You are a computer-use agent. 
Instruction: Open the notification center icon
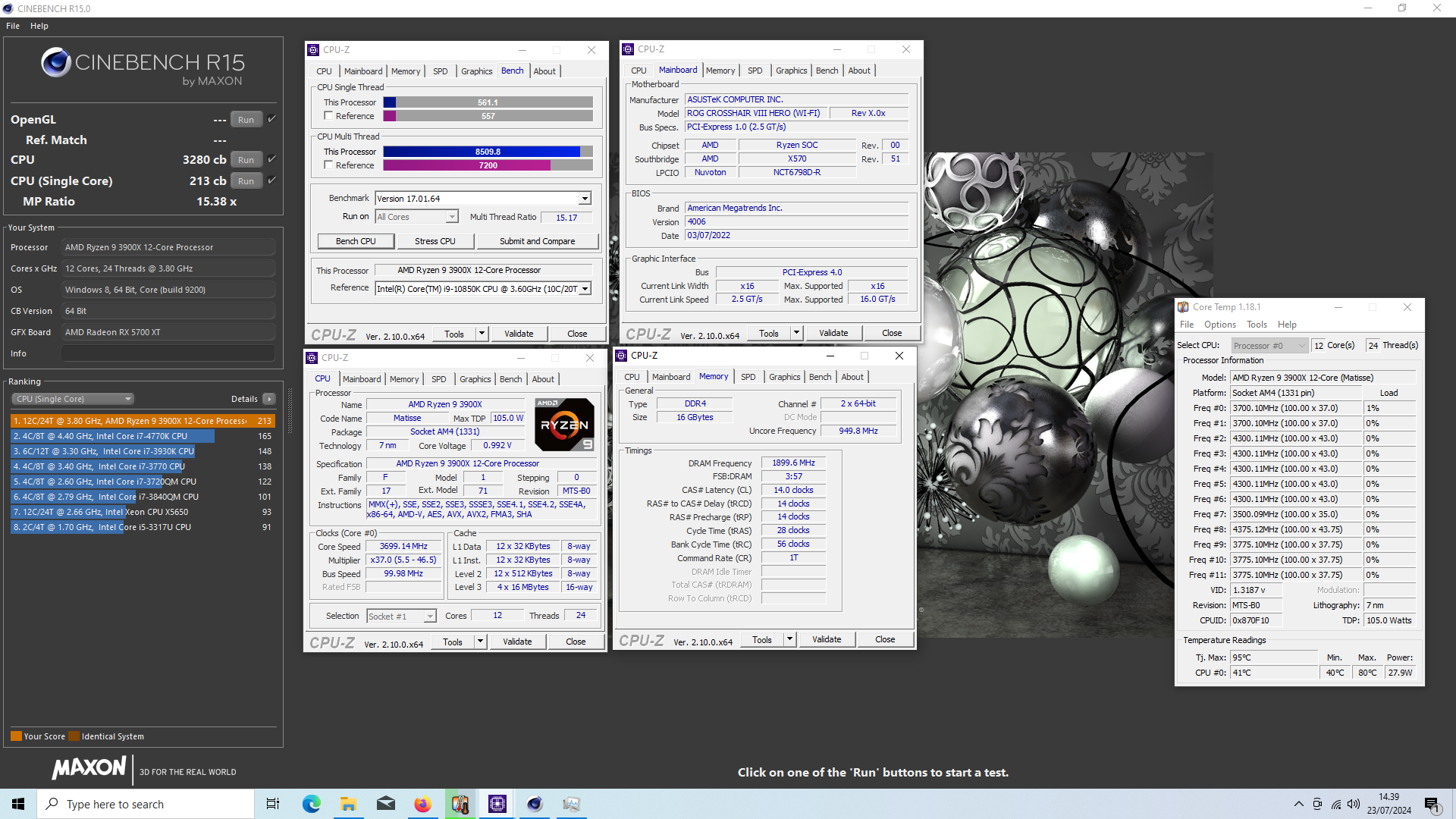coord(1432,805)
